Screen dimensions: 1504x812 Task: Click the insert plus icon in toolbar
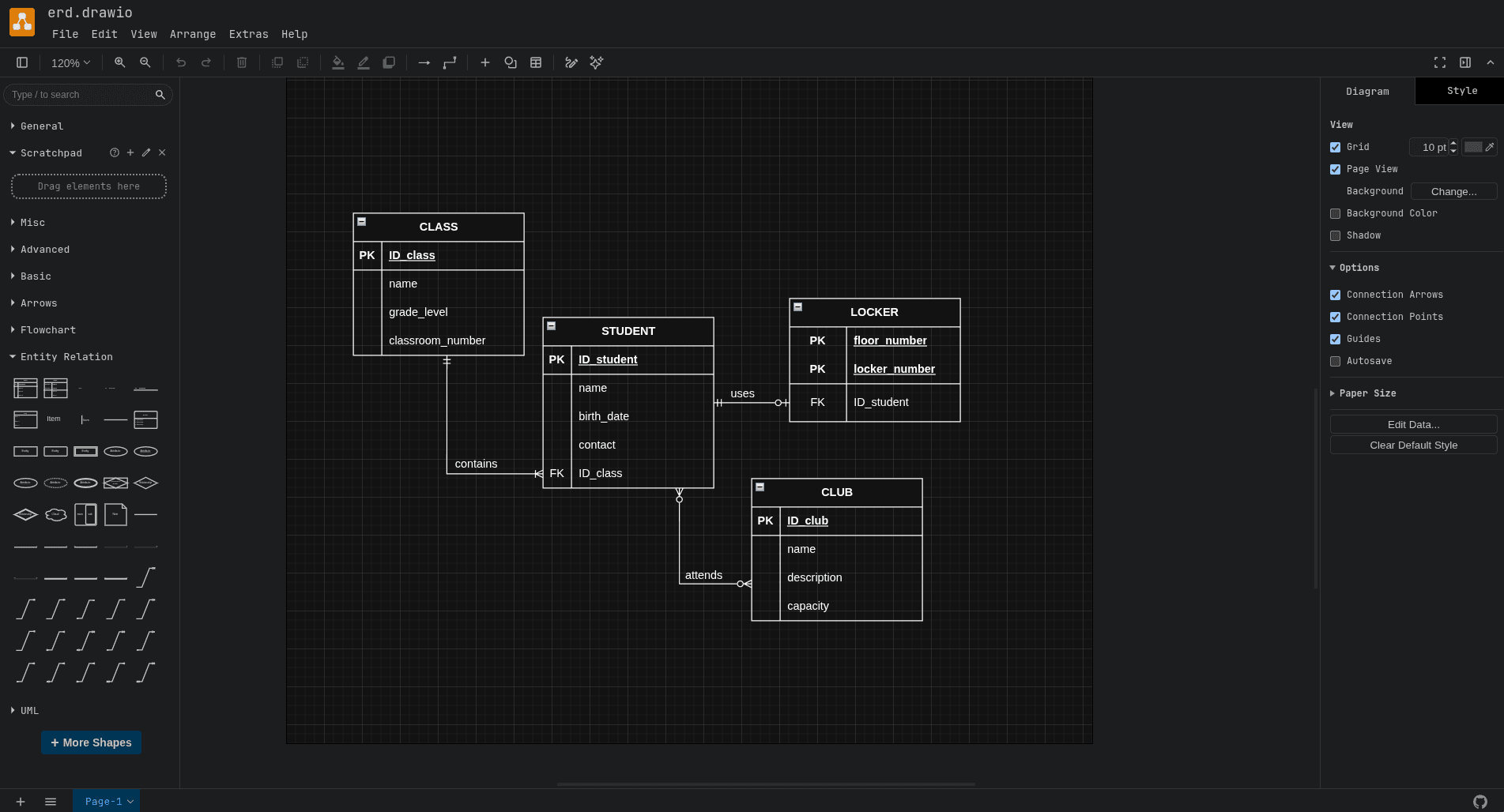point(485,62)
